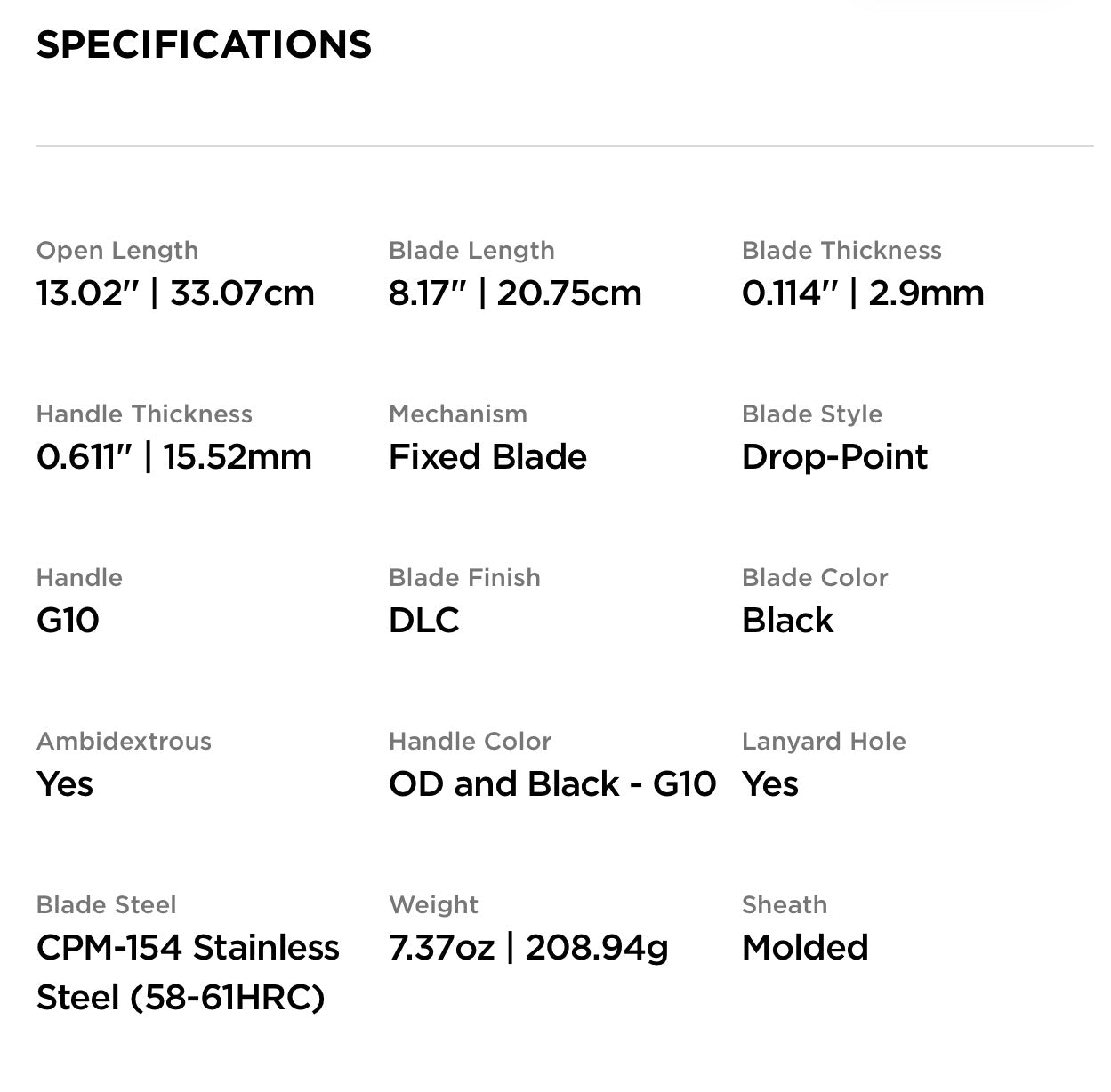
Task: Click the Blade Thickness label
Action: click(841, 251)
